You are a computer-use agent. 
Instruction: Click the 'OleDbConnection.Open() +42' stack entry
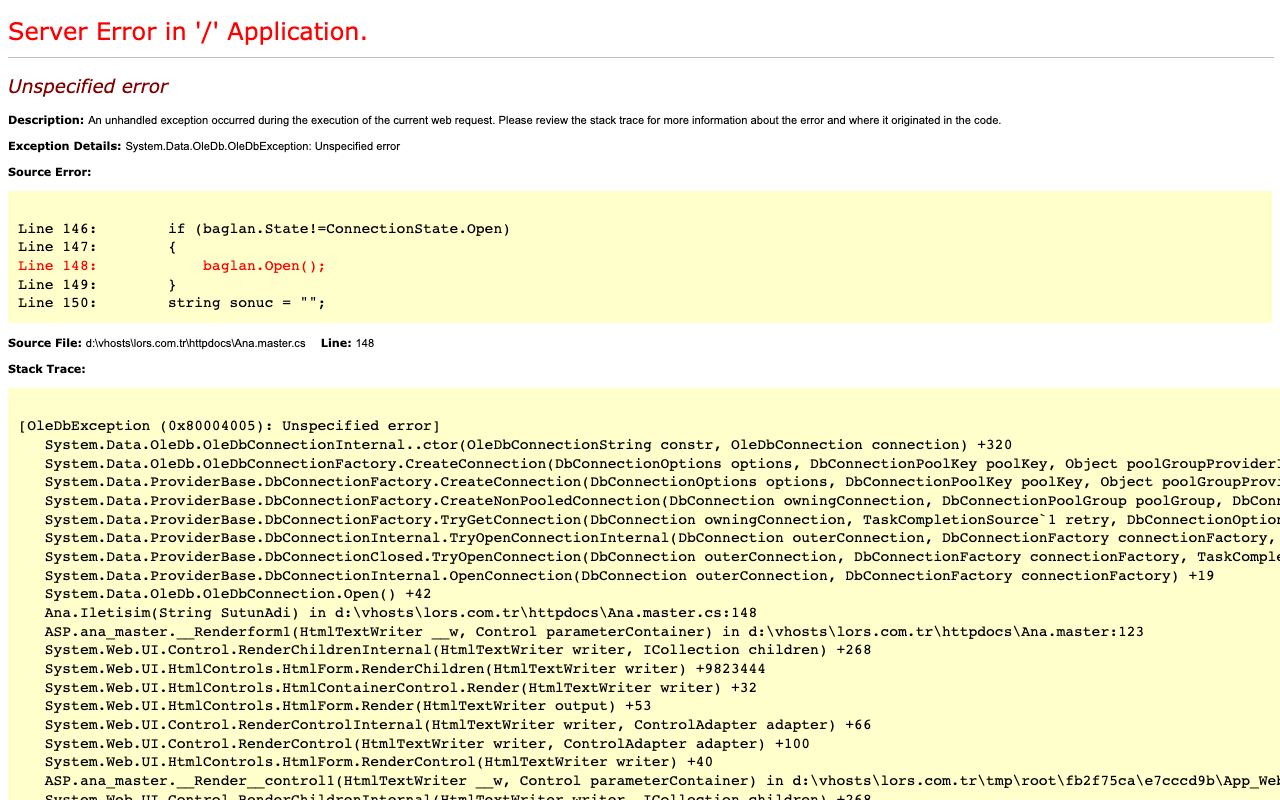238,594
